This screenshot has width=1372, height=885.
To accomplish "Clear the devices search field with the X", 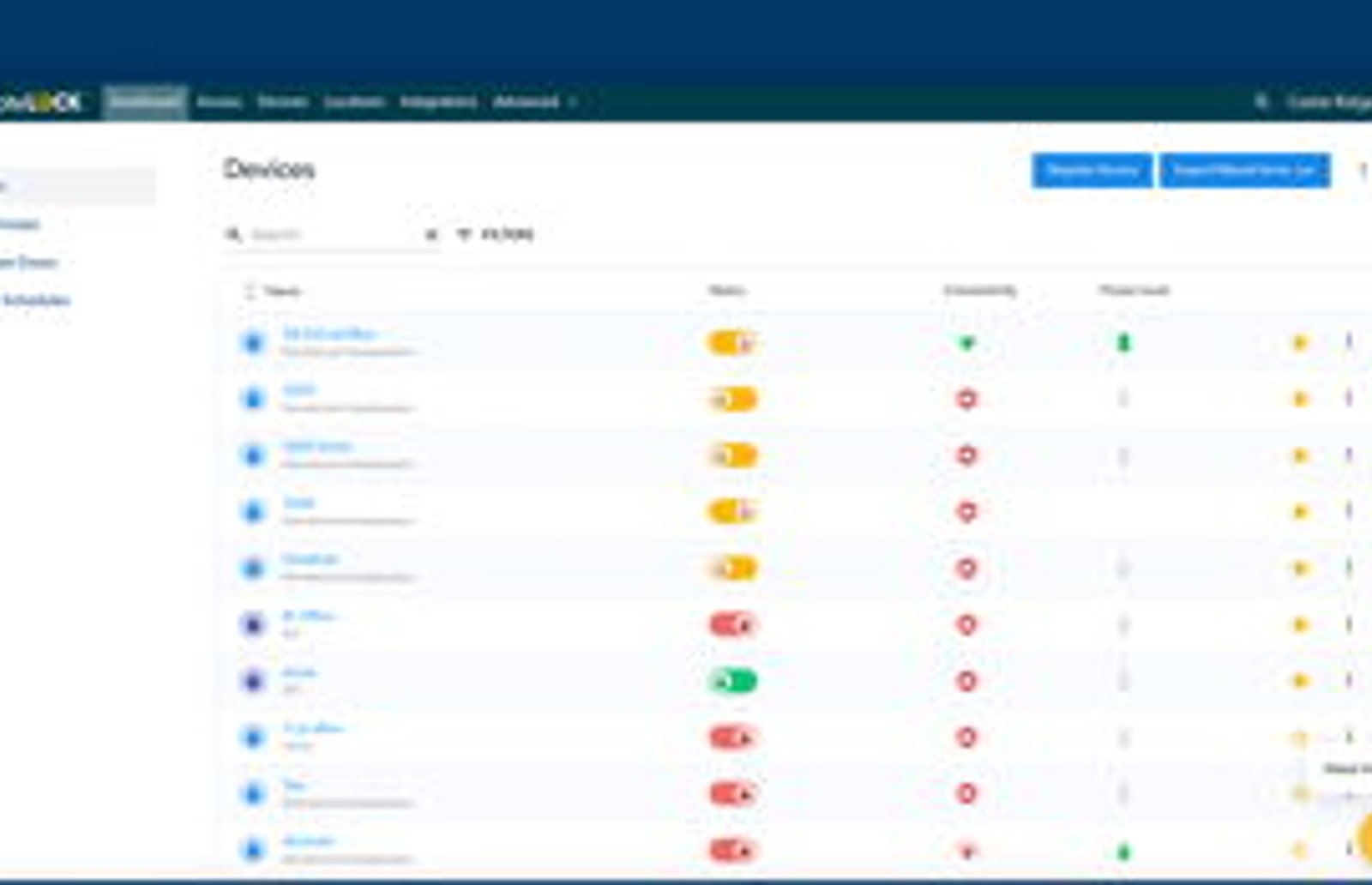I will (431, 234).
